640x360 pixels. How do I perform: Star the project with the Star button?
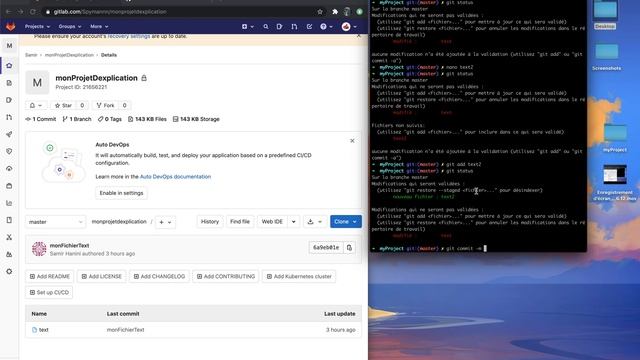63,105
